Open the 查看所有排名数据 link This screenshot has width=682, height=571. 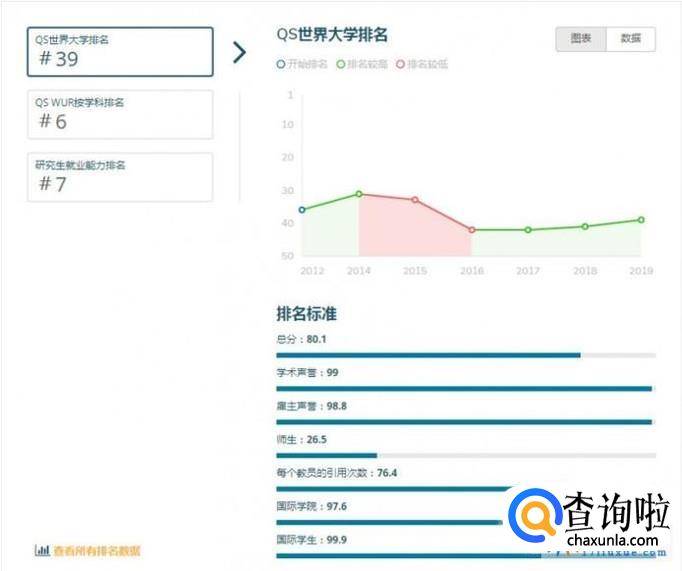tap(97, 551)
